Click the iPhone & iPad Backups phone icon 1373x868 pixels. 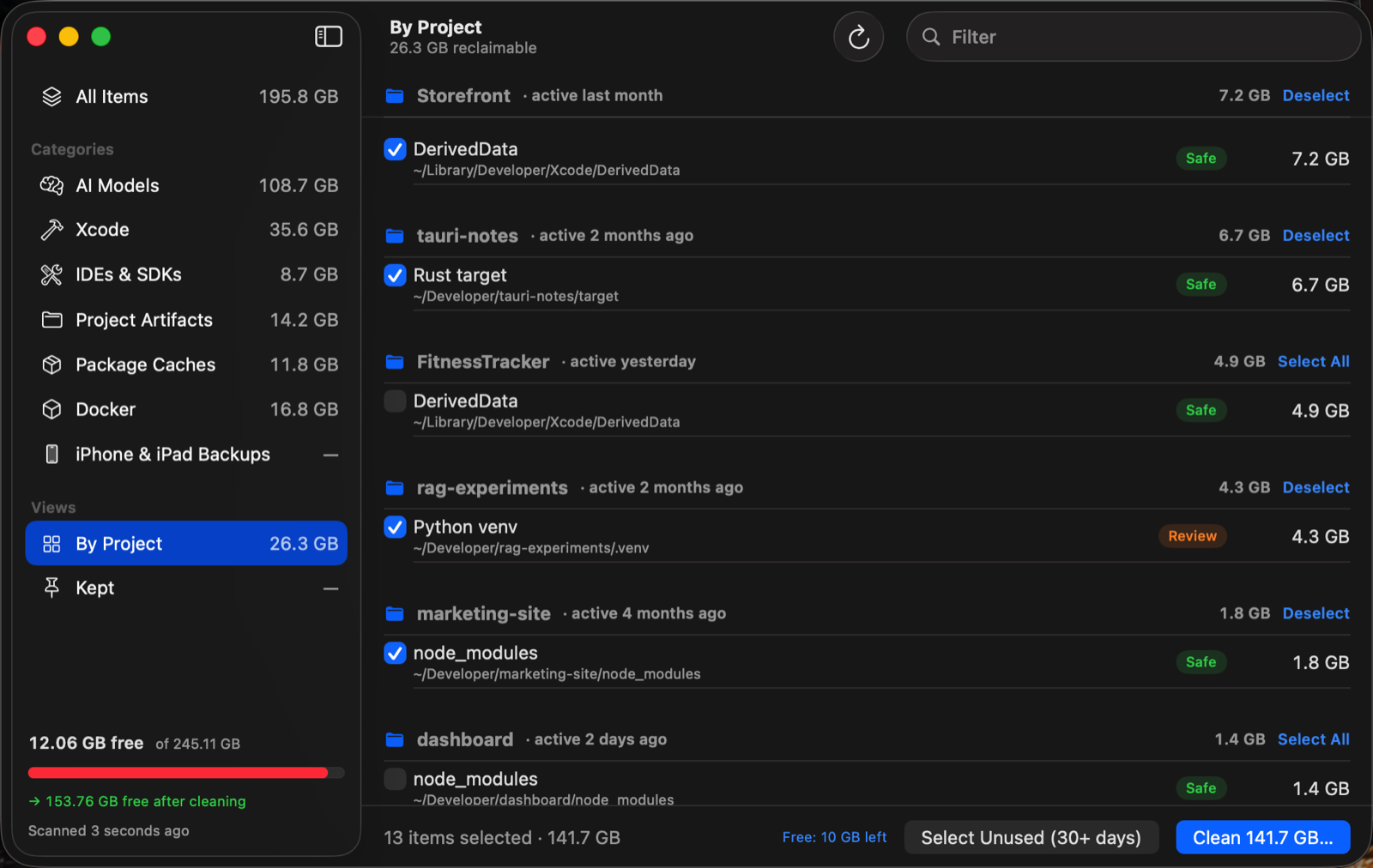(51, 454)
